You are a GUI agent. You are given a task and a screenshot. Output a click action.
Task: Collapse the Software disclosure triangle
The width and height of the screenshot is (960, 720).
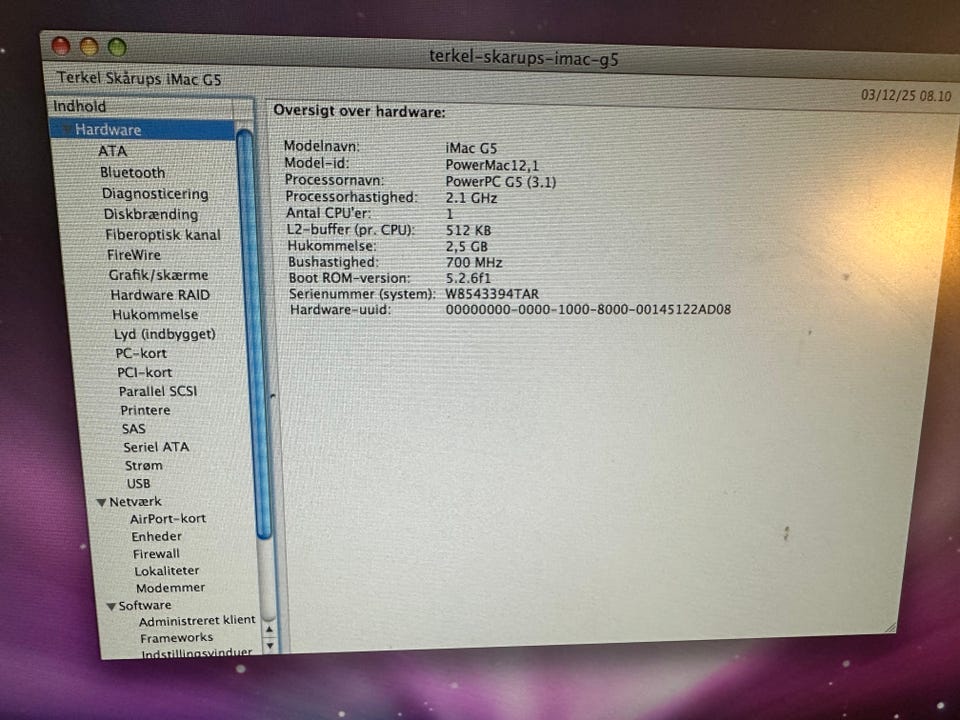click(111, 607)
